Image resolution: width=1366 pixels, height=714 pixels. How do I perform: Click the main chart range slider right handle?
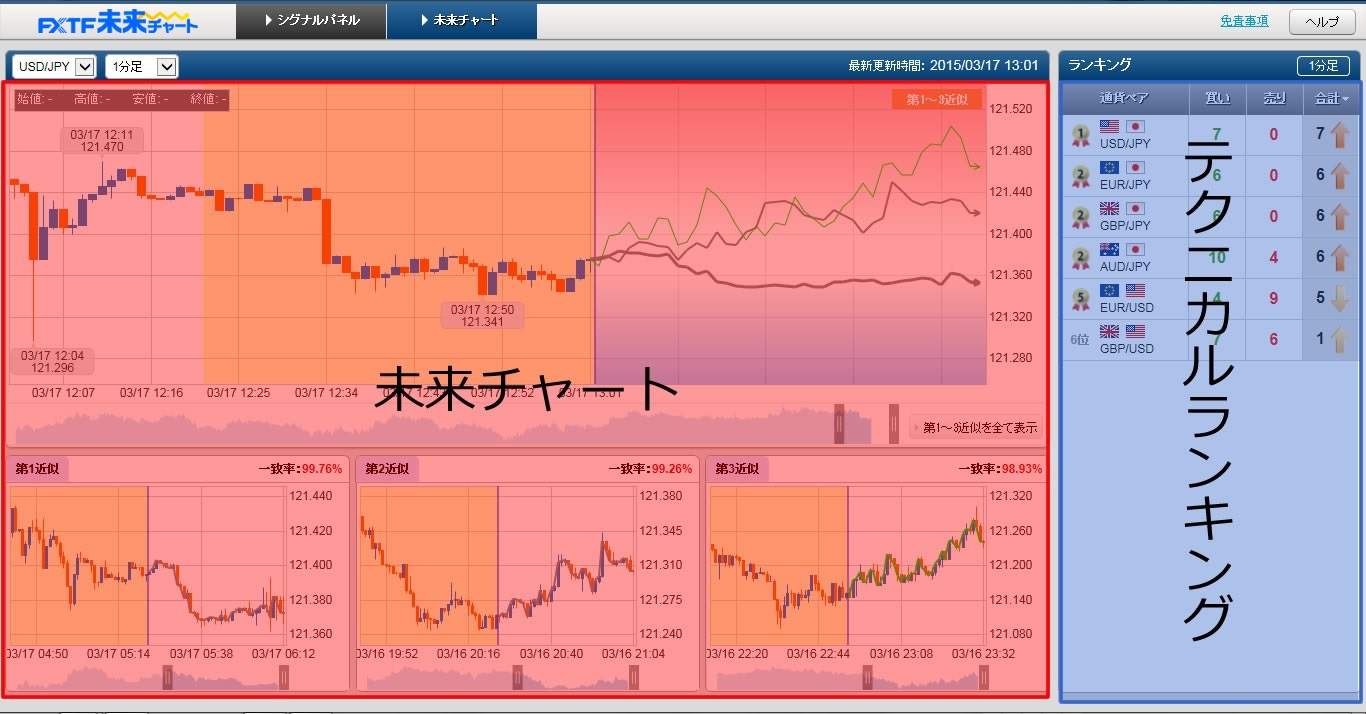(x=893, y=424)
